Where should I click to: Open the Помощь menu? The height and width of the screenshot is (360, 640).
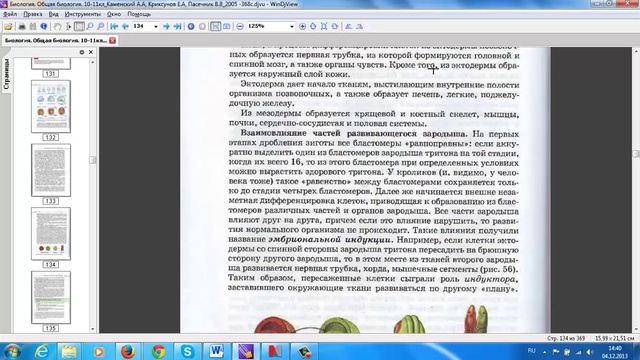[139, 14]
